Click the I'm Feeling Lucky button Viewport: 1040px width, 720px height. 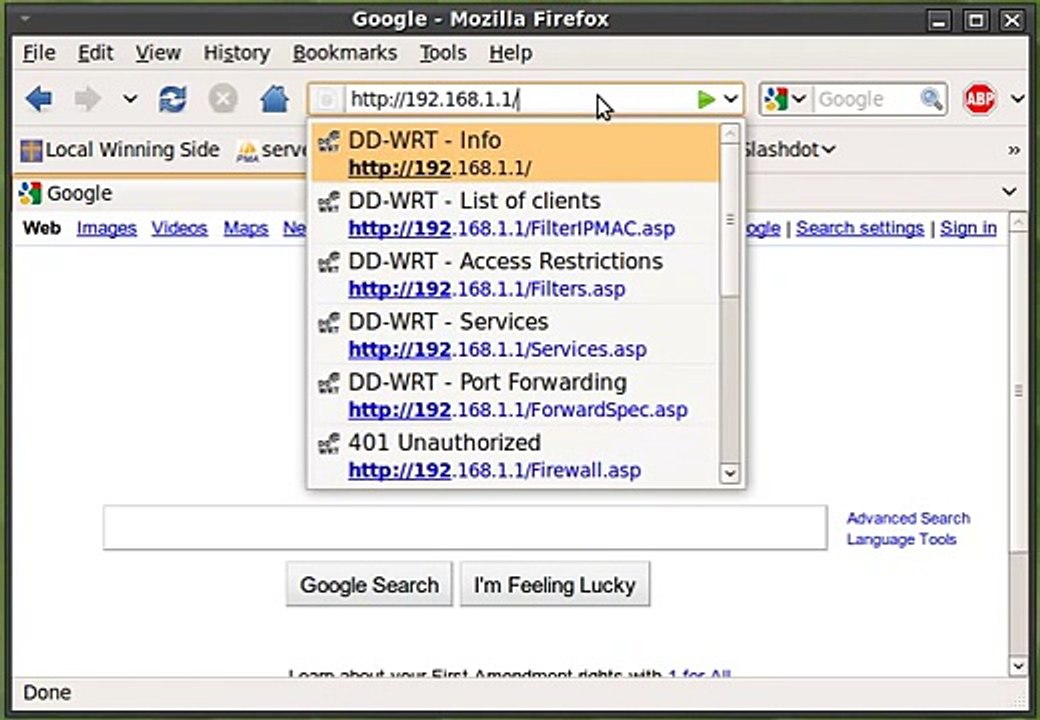(555, 585)
